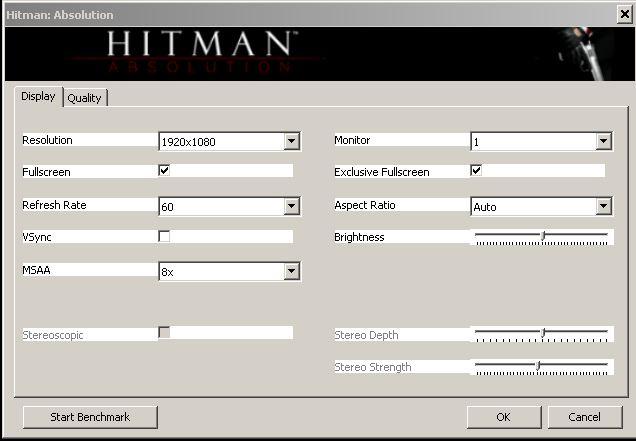
Task: Switch to the Quality tab
Action: (x=86, y=98)
